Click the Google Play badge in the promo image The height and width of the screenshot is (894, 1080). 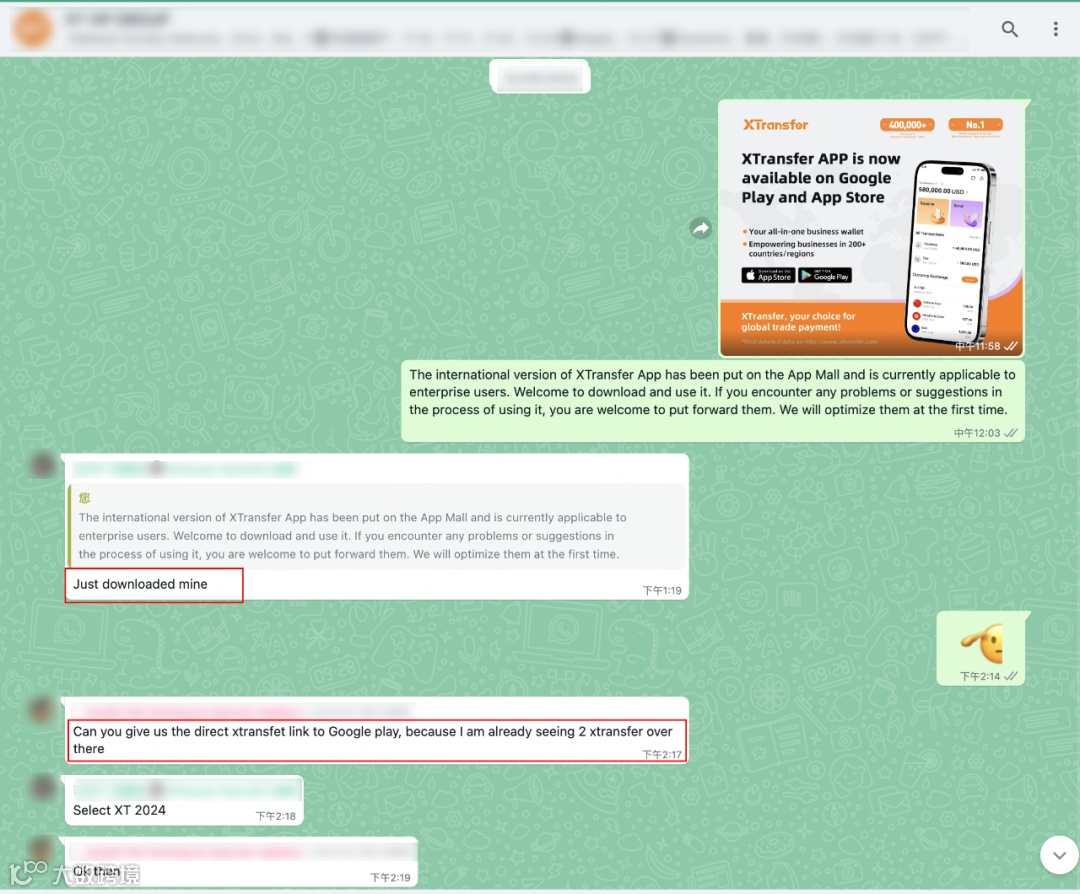coord(825,276)
